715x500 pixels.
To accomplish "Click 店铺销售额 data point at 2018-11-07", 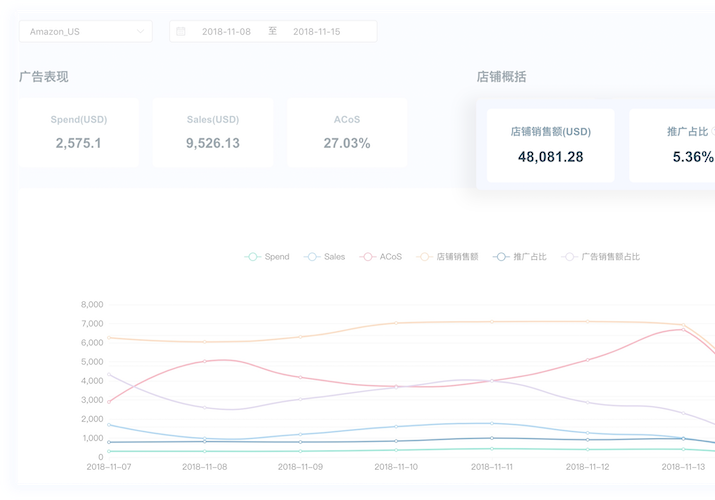I will pos(109,338).
